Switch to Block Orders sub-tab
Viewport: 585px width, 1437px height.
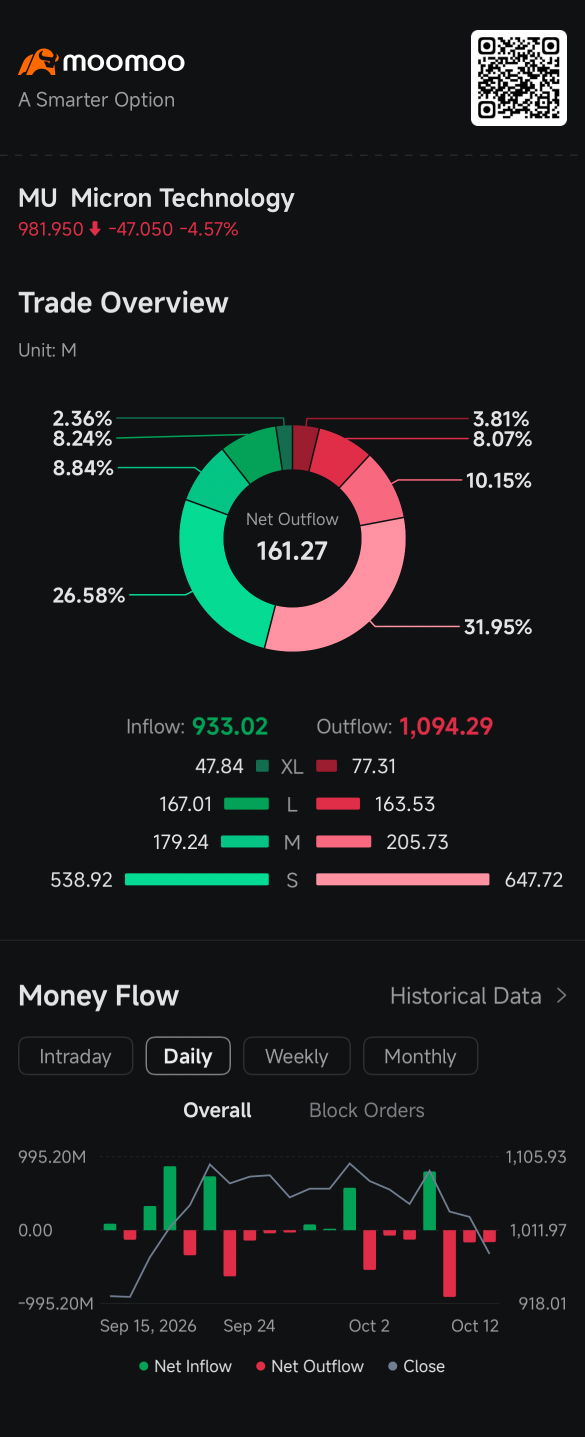(367, 1110)
